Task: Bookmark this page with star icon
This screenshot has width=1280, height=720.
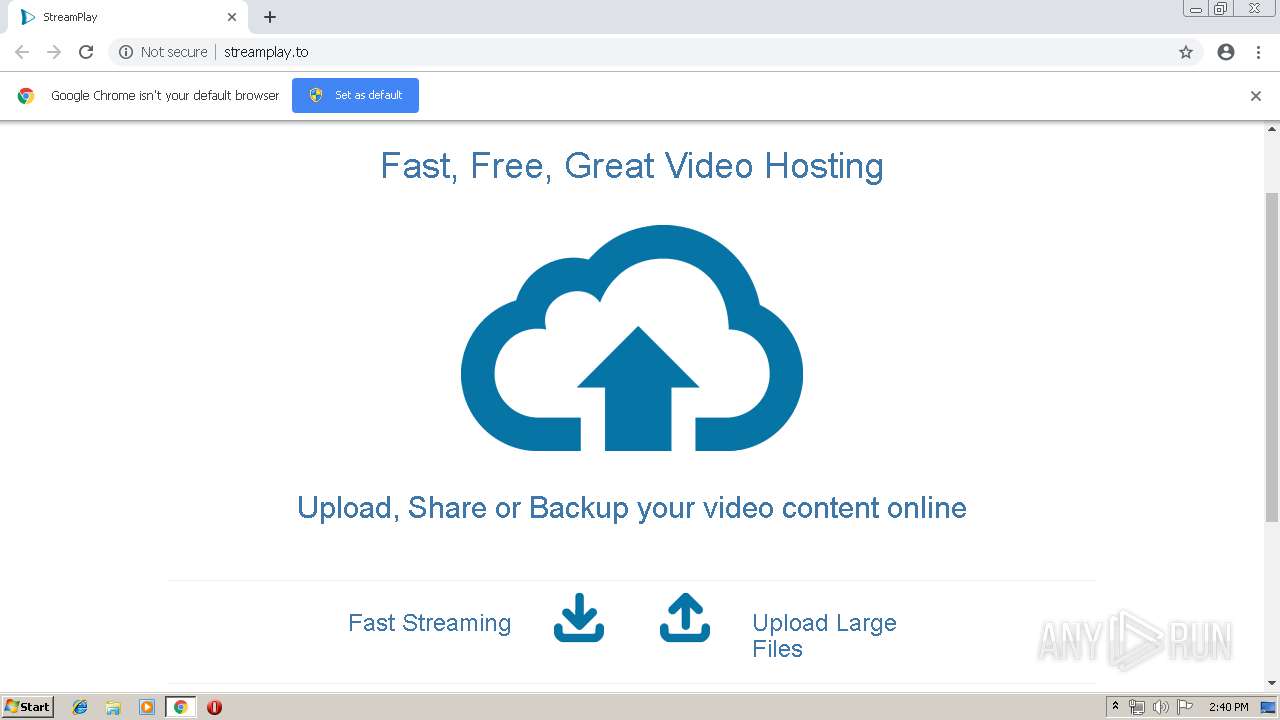Action: coord(1186,52)
